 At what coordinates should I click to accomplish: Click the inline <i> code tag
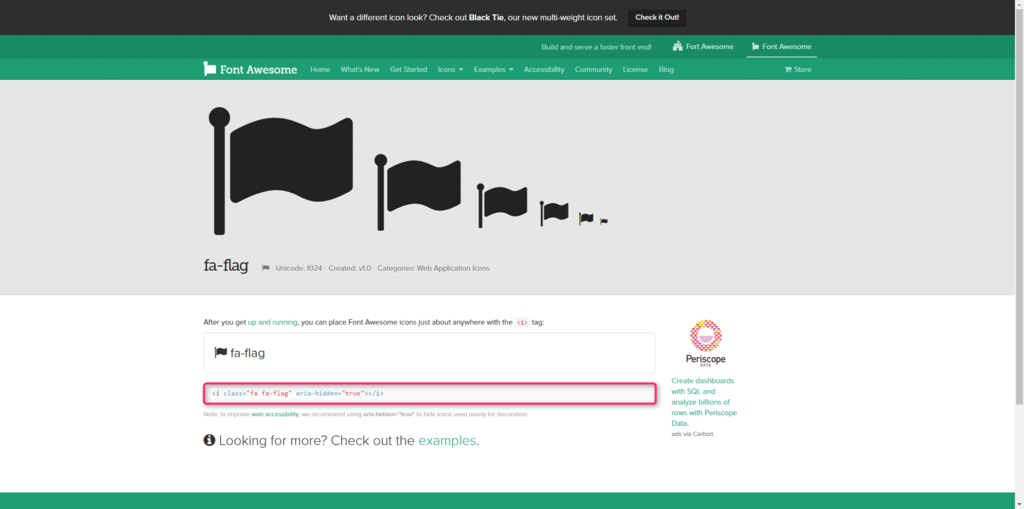coord(522,322)
